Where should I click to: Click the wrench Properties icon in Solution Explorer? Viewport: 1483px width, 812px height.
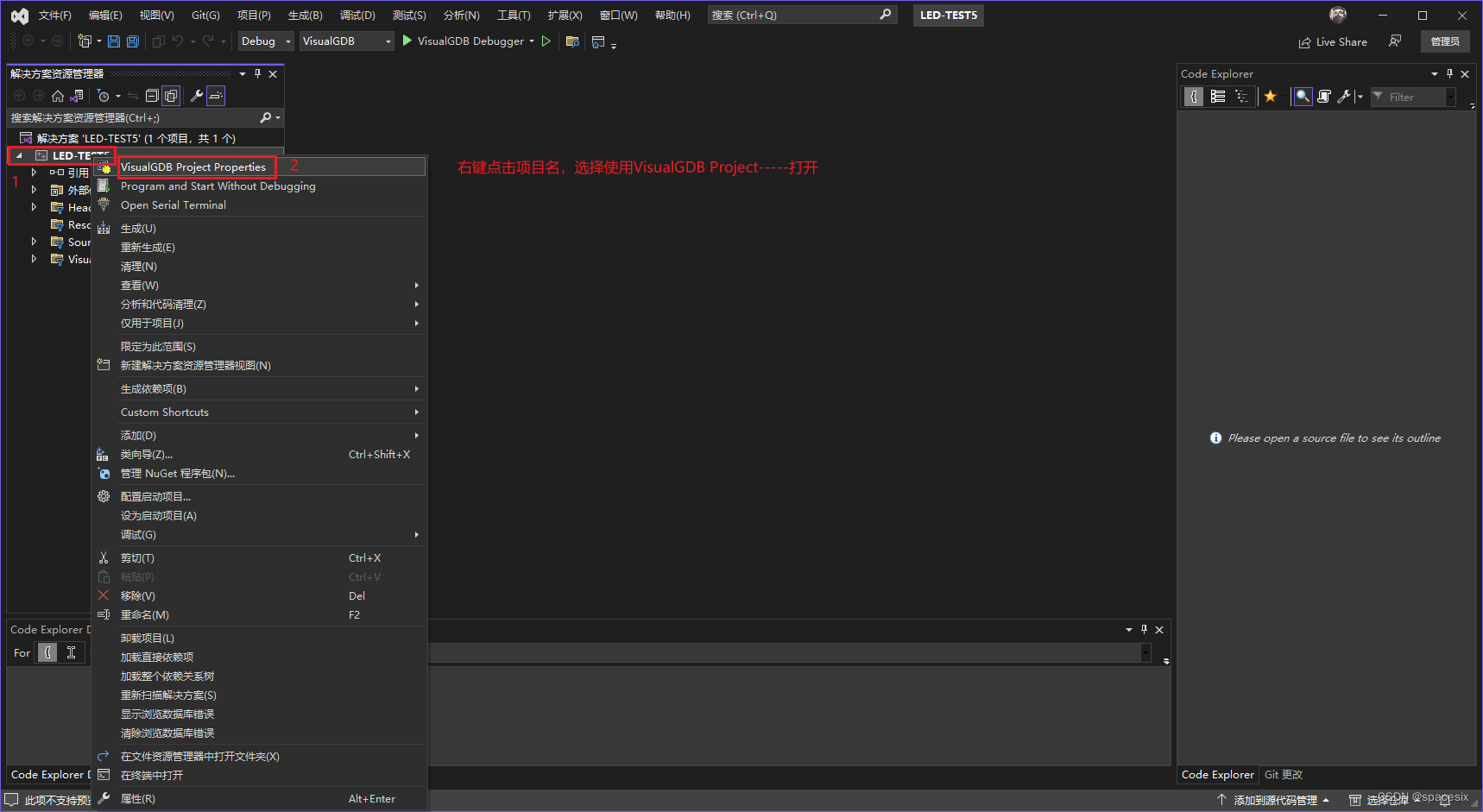click(x=197, y=95)
